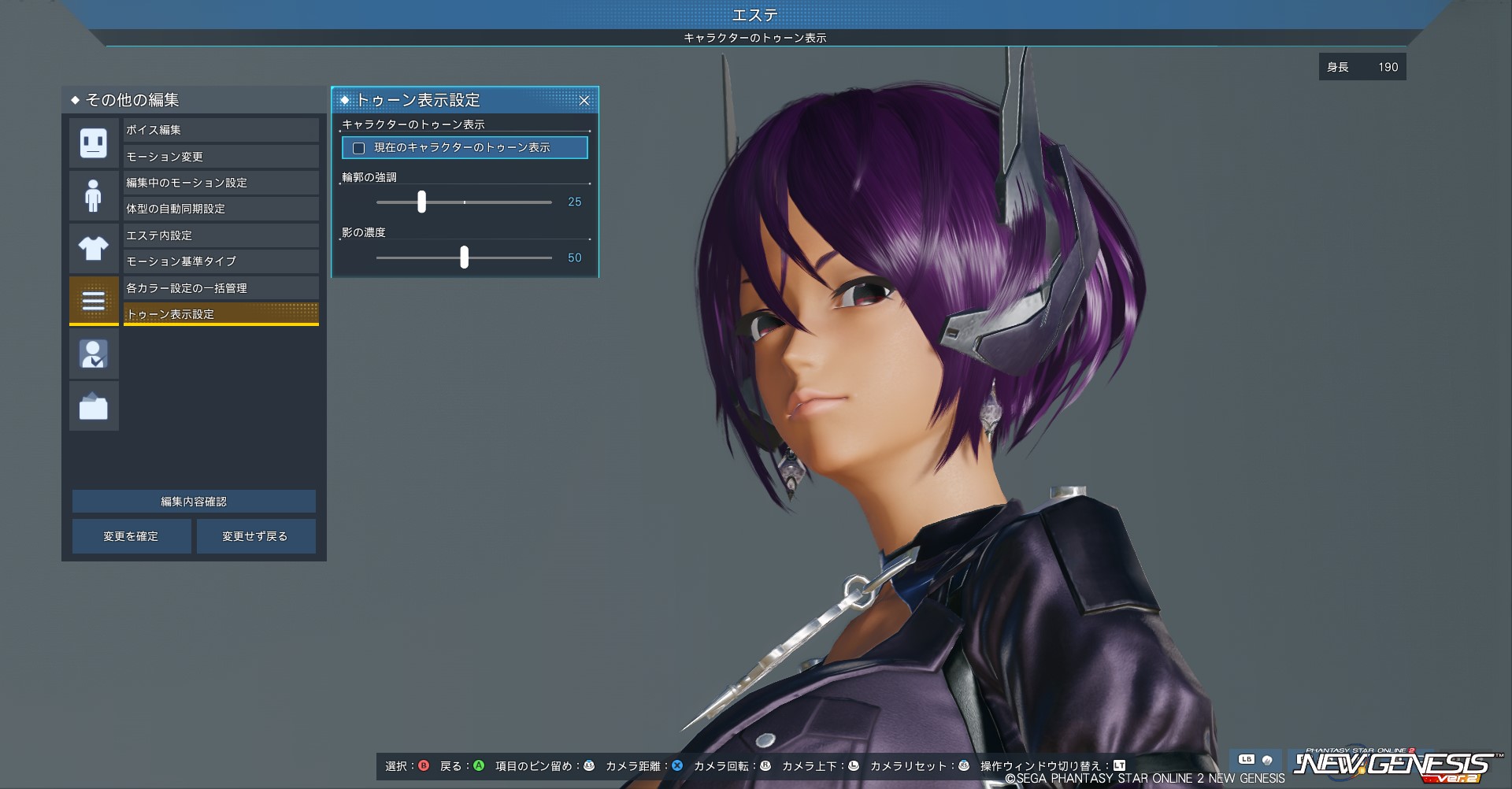The height and width of the screenshot is (789, 1512).
Task: Select highlighted トゥーン表示設定 menu item
Action: pos(221,314)
